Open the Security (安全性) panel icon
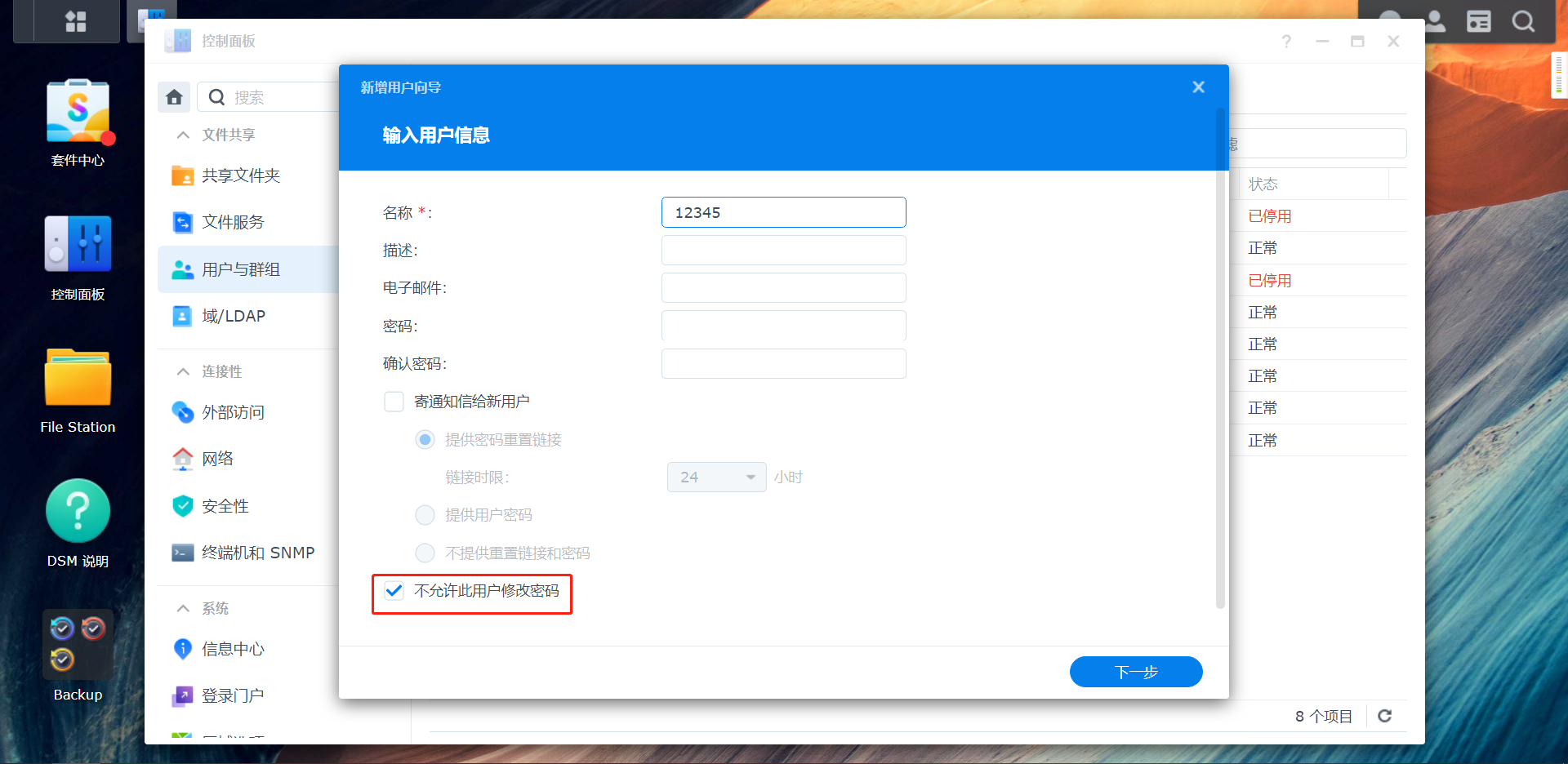This screenshot has width=1568, height=764. pos(182,506)
